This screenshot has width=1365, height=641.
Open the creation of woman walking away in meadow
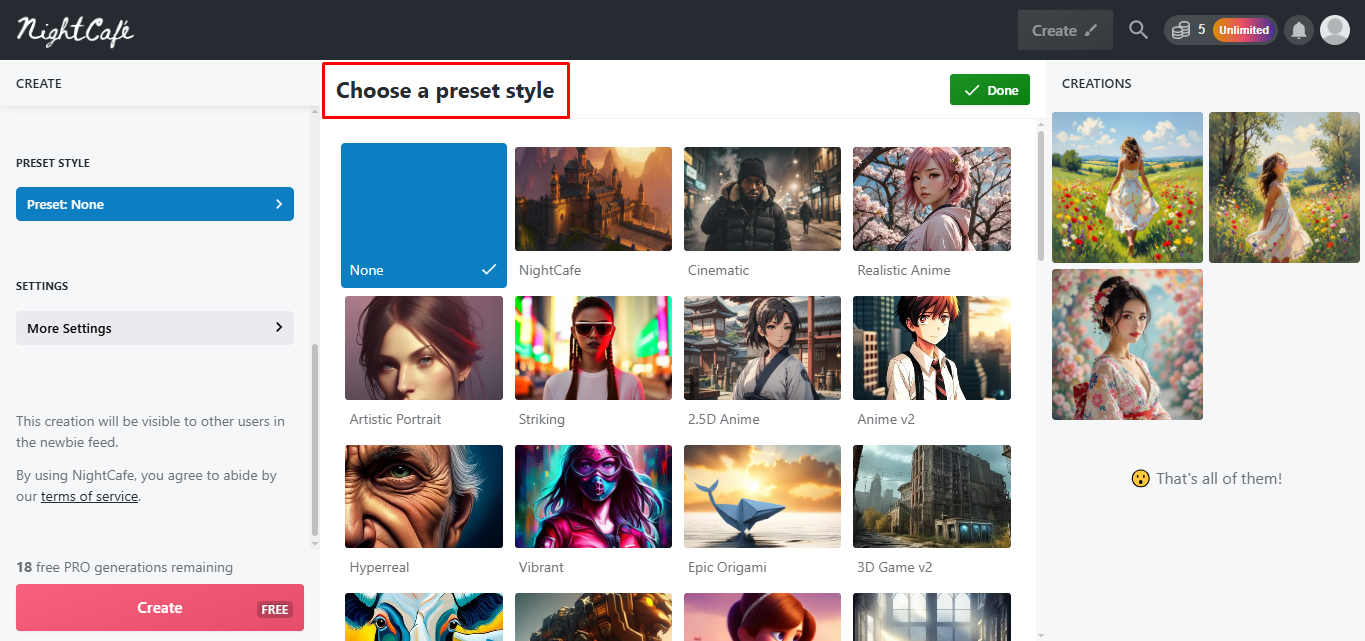1127,187
